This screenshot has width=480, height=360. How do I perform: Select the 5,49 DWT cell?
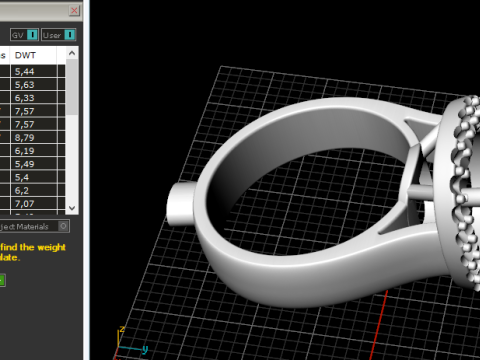34,164
